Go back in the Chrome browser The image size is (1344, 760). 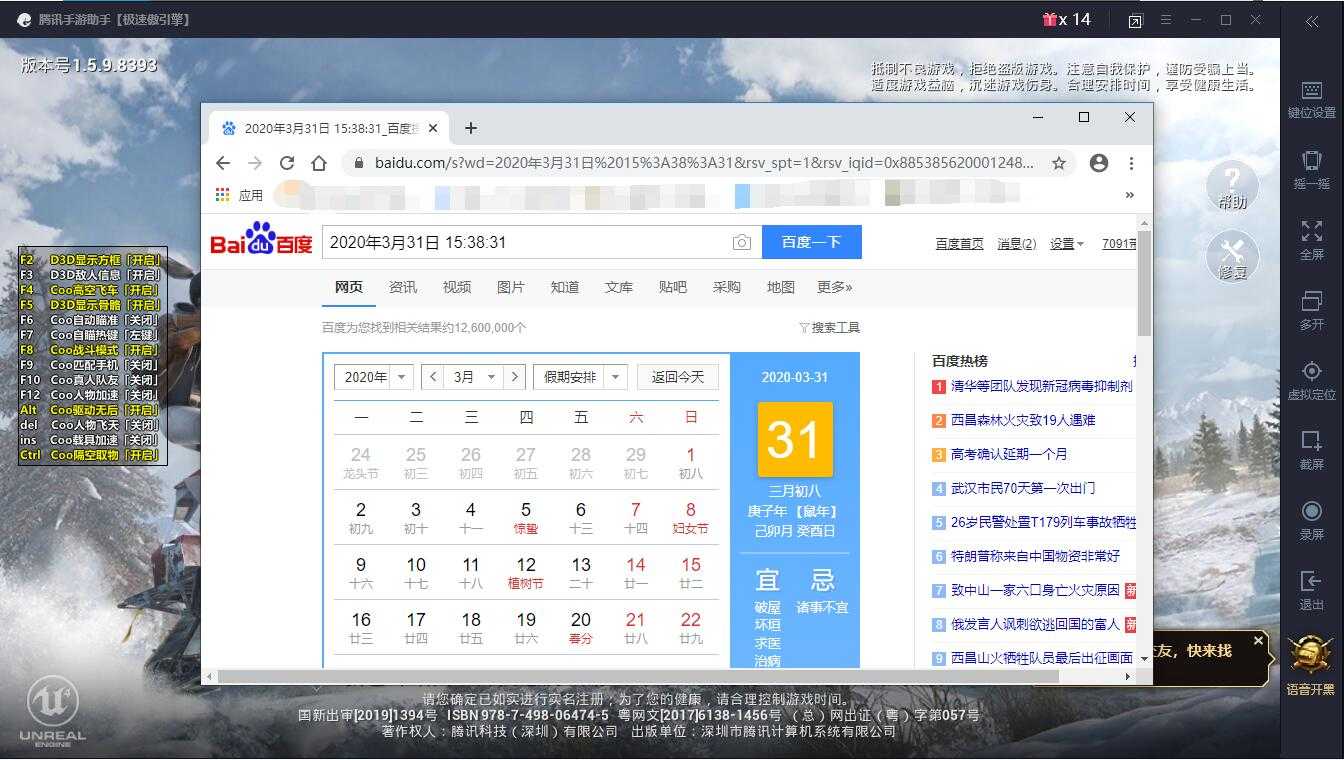(x=223, y=163)
